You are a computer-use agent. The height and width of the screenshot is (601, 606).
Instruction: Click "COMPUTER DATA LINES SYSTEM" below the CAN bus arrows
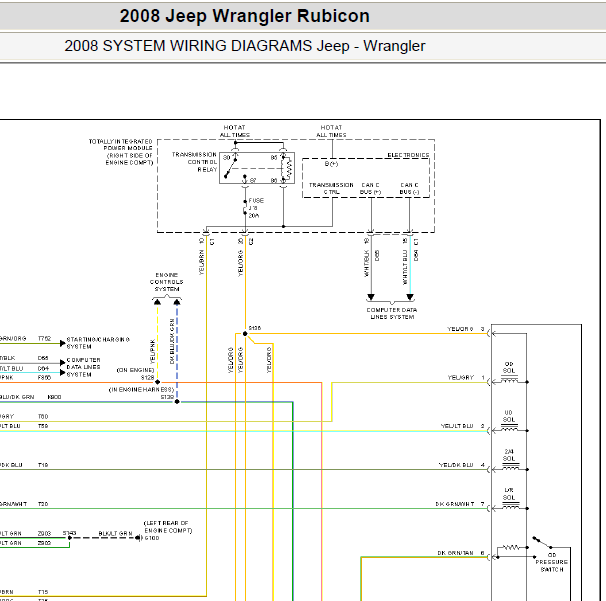(x=392, y=313)
